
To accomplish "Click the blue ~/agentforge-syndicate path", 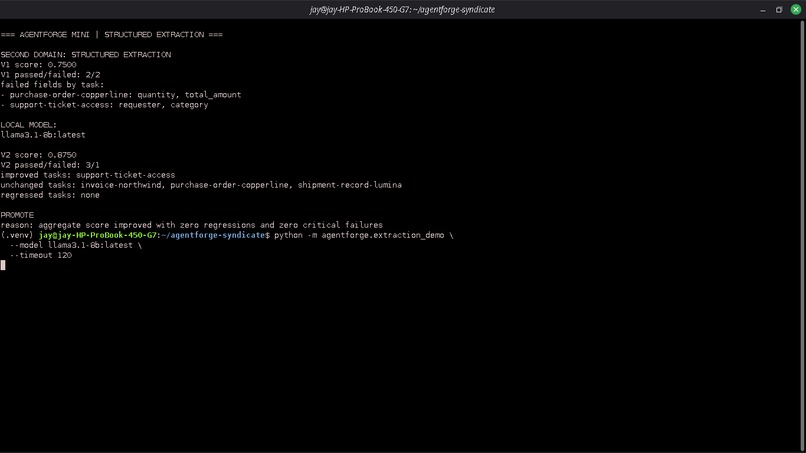I will [x=213, y=235].
